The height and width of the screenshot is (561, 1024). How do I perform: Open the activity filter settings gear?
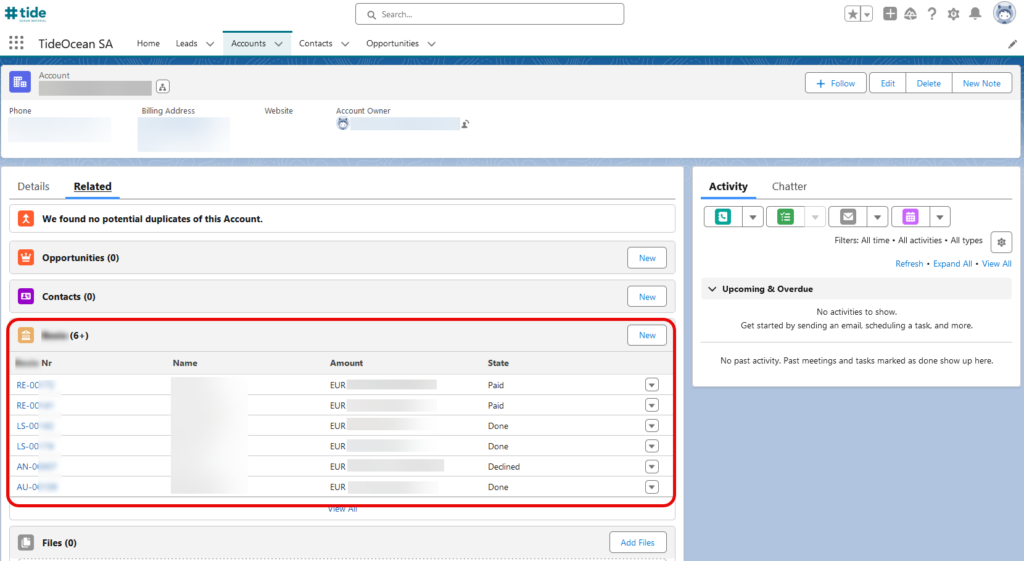pos(1001,242)
